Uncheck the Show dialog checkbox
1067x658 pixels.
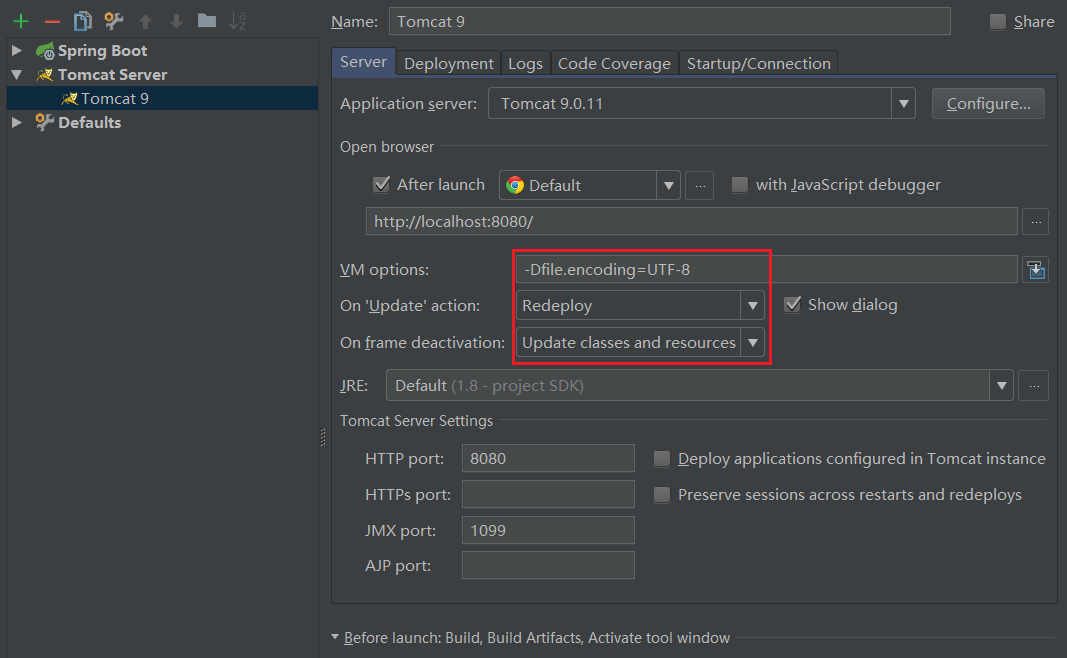[x=792, y=304]
